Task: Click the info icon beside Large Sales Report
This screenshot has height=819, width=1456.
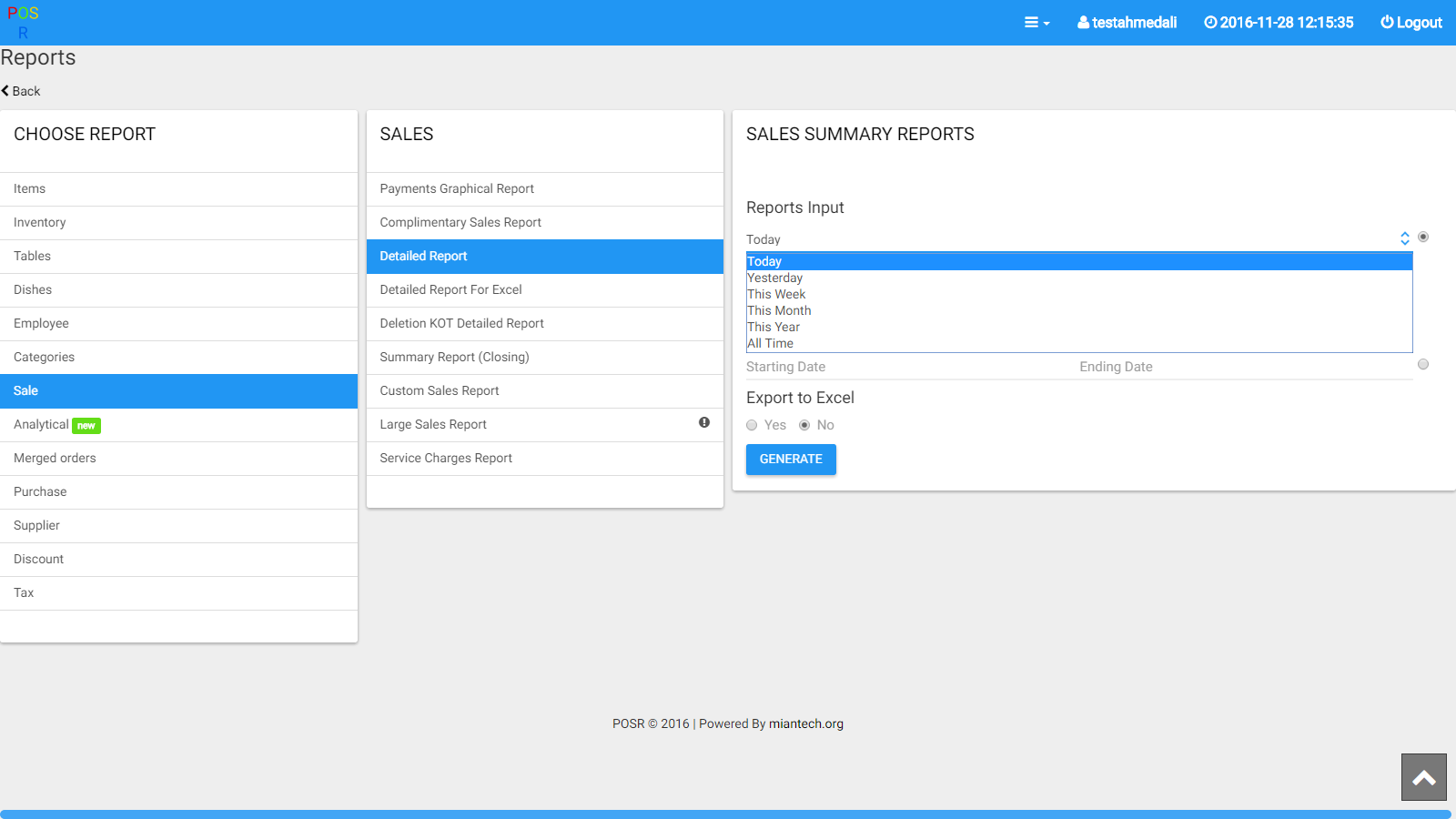Action: (703, 422)
